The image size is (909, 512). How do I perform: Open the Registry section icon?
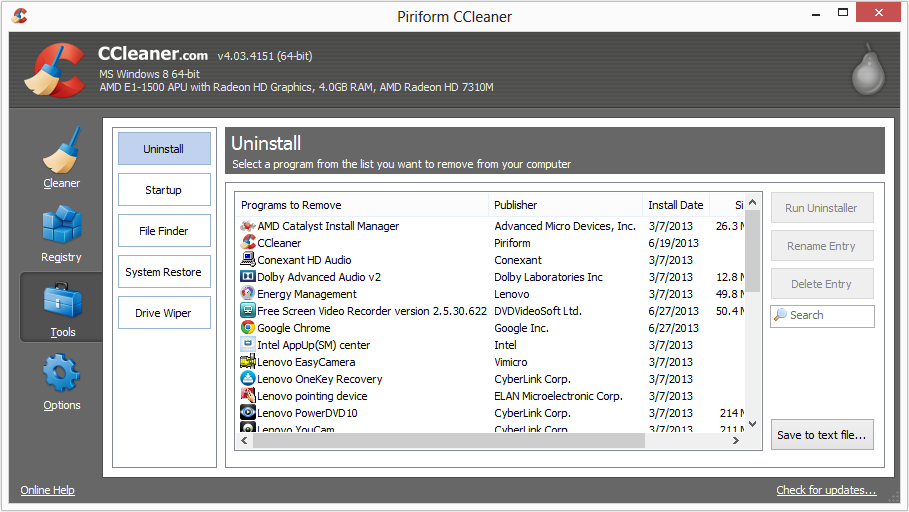(61, 225)
